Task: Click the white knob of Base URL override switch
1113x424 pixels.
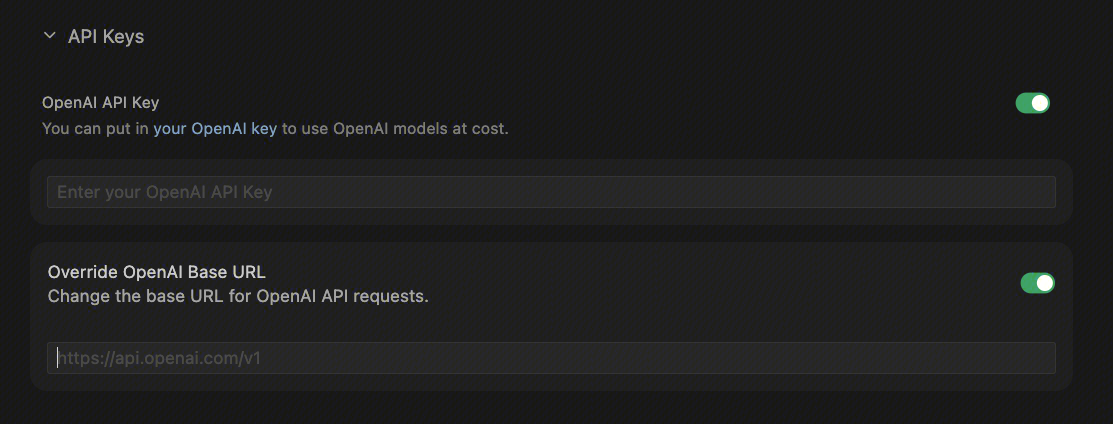Action: [x=1045, y=284]
